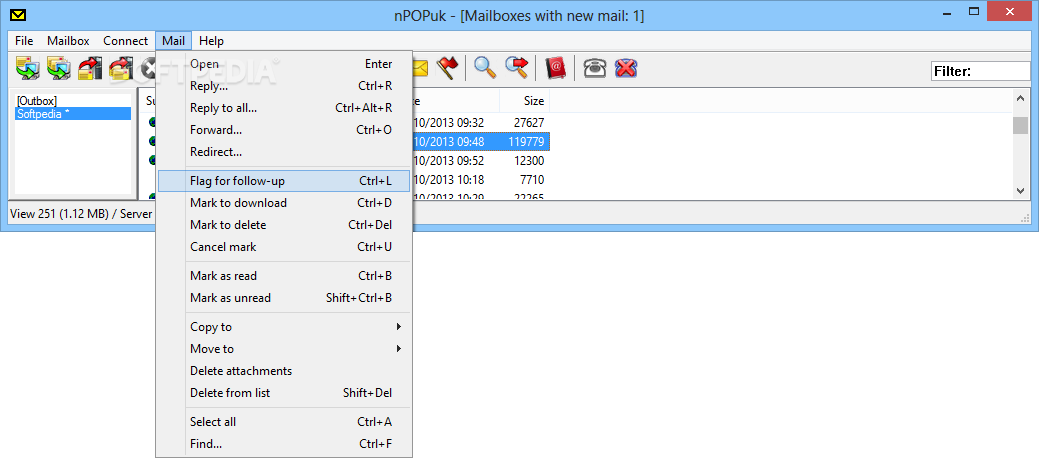Choose Cancel mark
1039x458 pixels.
(x=284, y=247)
